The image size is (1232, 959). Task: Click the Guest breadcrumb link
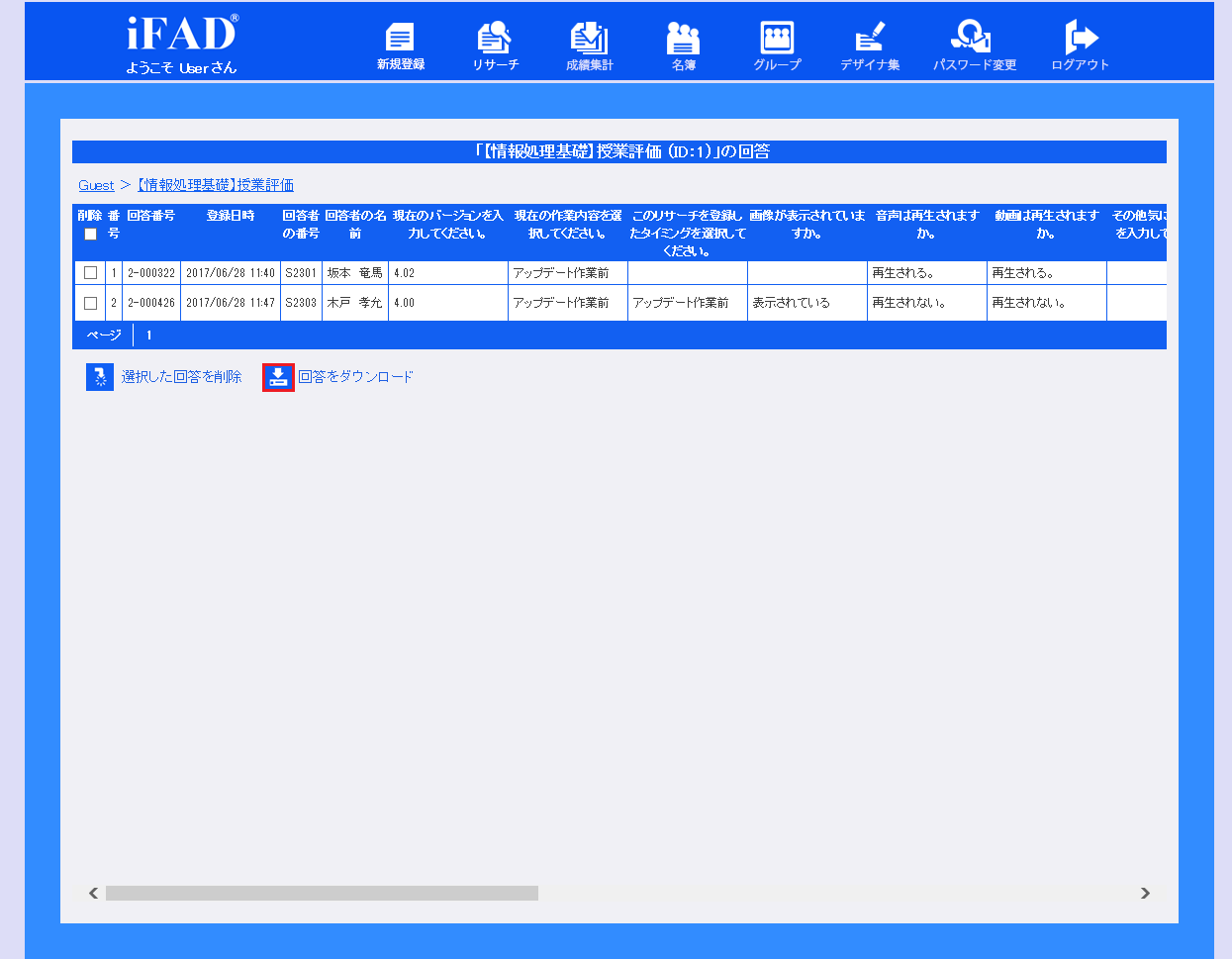coord(96,185)
